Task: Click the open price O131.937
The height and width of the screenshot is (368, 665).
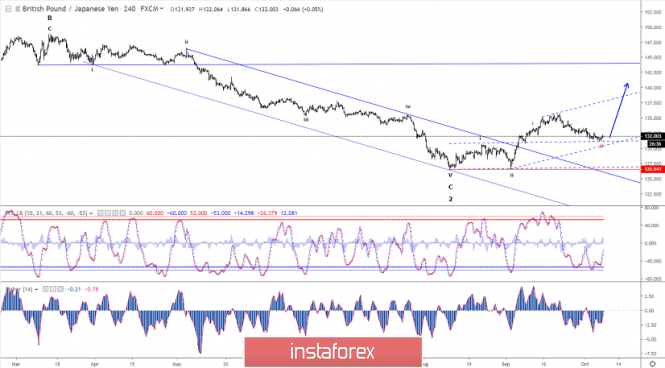Action: coord(182,9)
